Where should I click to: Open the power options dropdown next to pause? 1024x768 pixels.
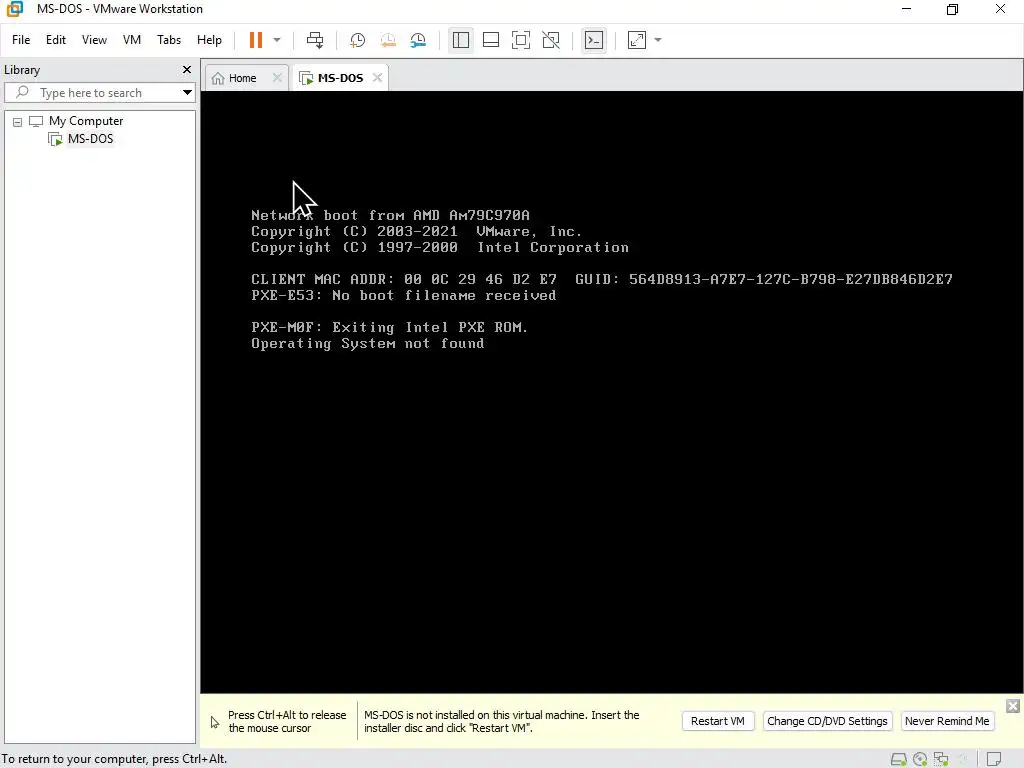click(277, 40)
